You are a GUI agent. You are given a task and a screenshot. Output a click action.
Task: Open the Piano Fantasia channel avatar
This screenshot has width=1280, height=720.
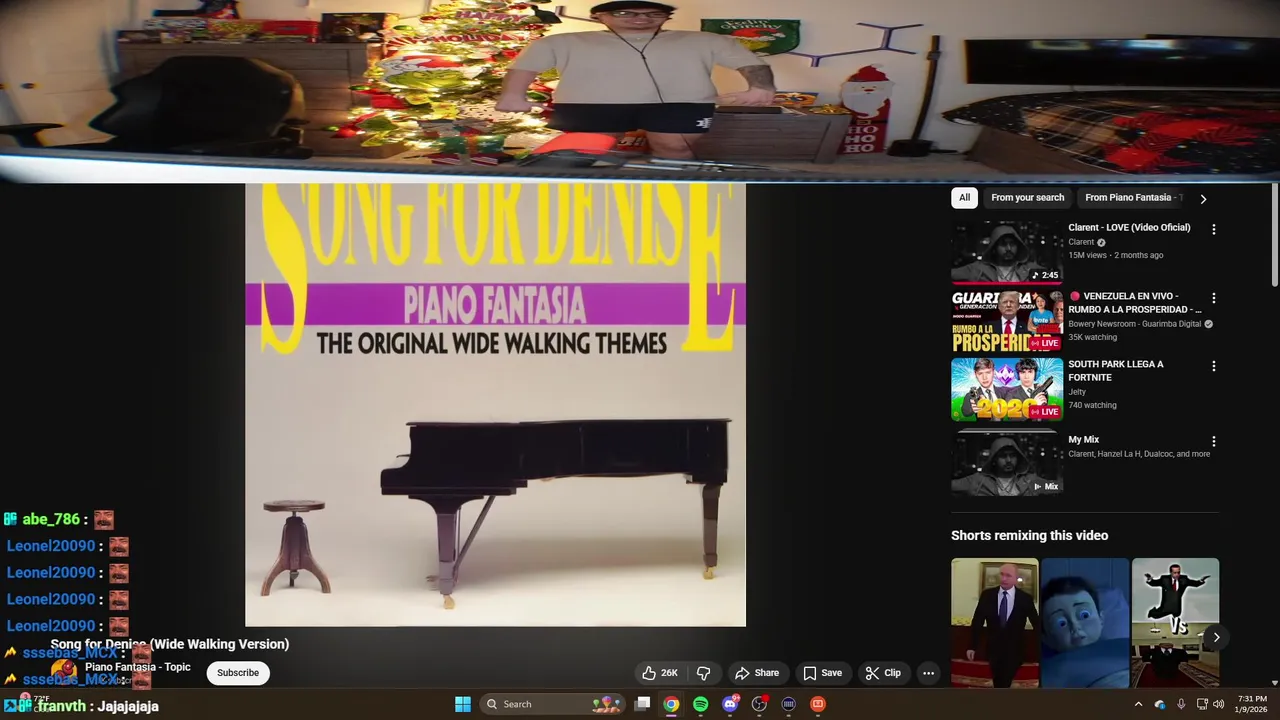(x=64, y=671)
